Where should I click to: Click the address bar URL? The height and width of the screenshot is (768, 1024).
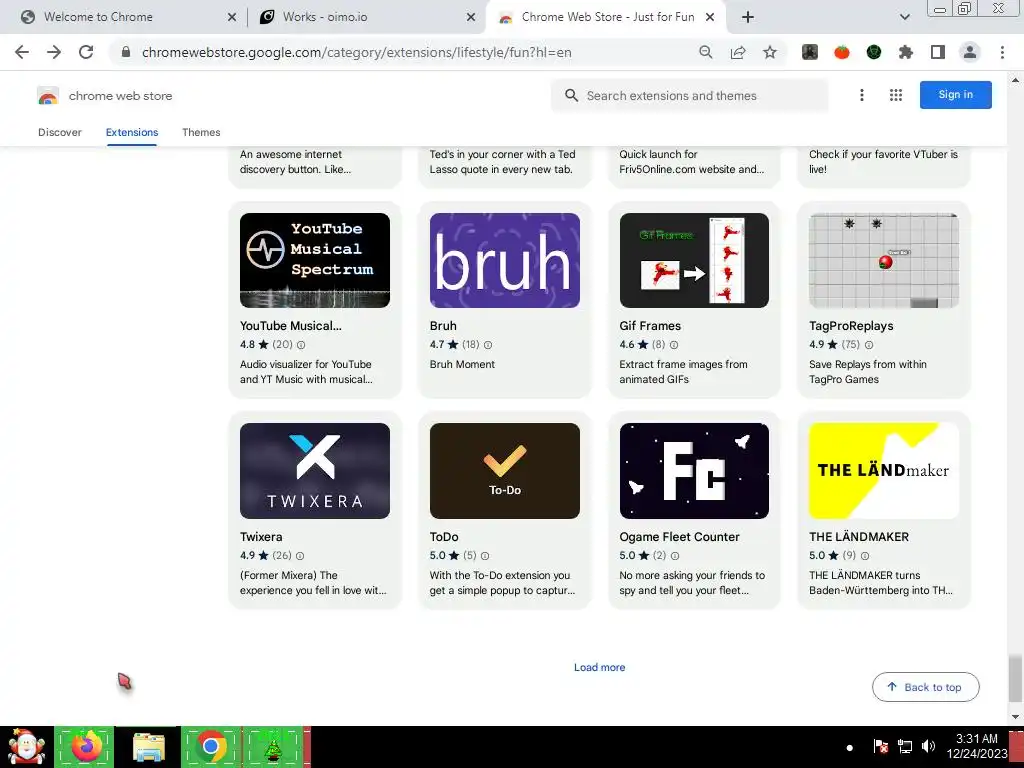[x=357, y=52]
